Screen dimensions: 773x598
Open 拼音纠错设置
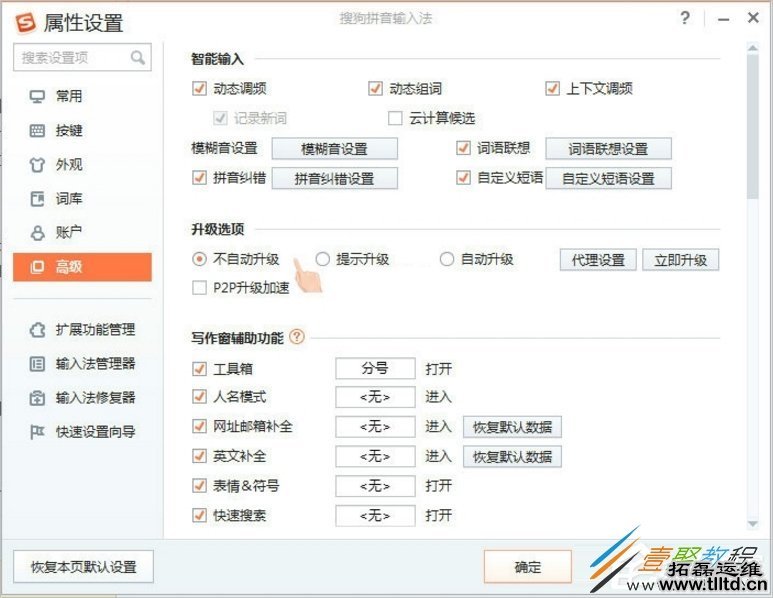coord(335,178)
